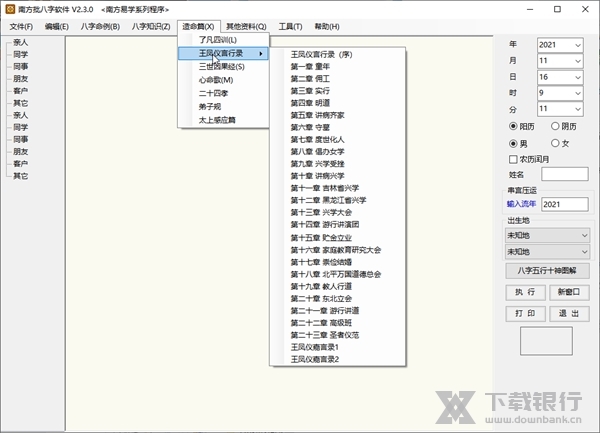Image resolution: width=600 pixels, height=433 pixels.
Task: Open 第二十二章 高级班
Action: tap(338, 323)
